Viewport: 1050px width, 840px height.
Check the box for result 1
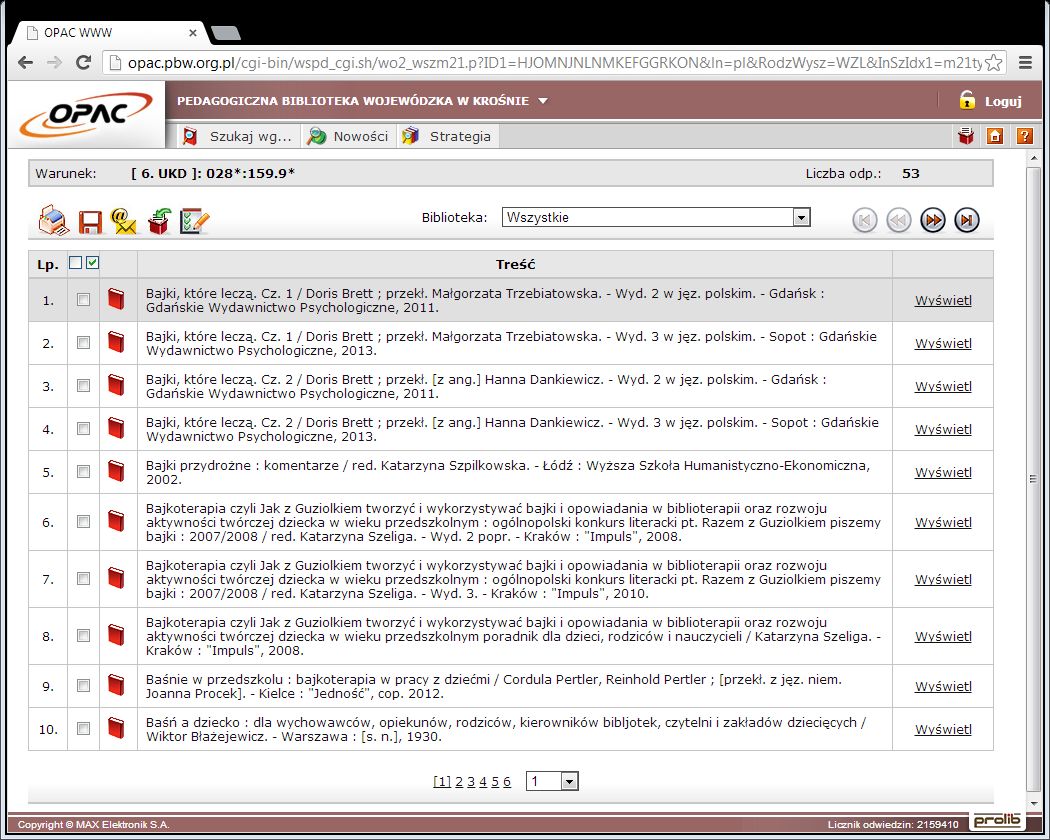tap(83, 299)
